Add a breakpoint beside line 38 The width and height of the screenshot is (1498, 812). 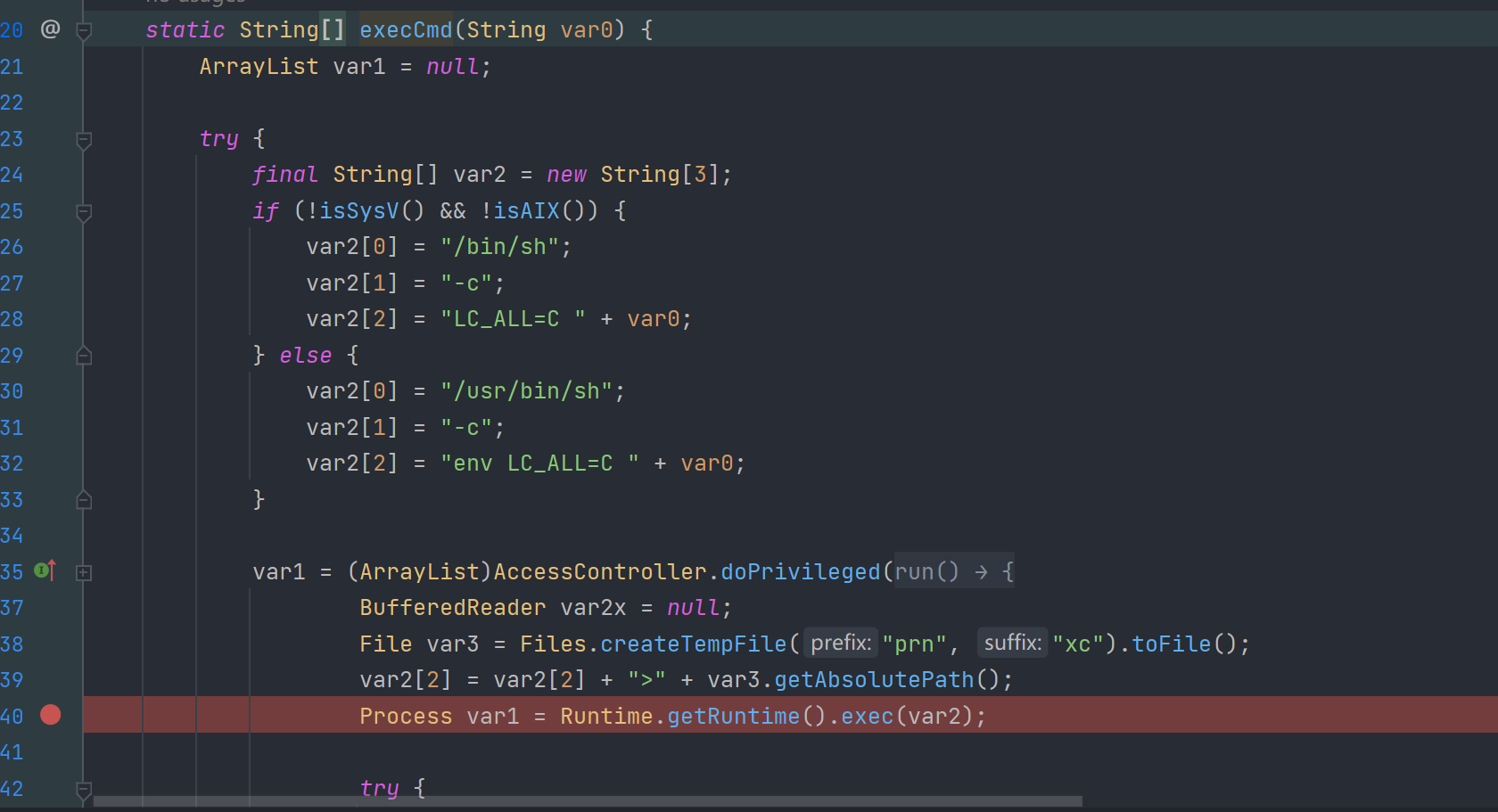pos(51,643)
